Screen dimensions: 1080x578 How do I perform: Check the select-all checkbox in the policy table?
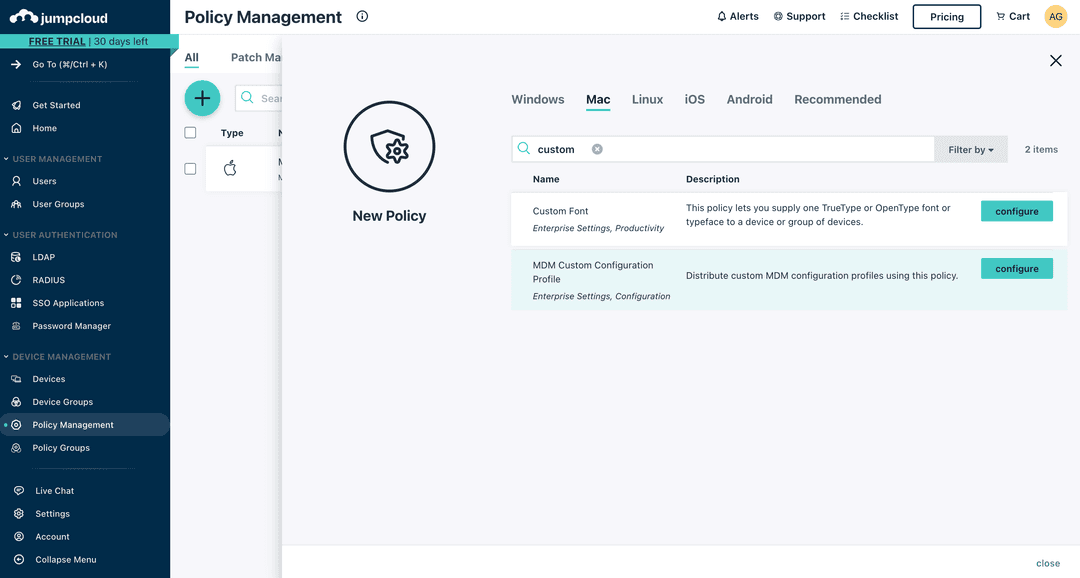[x=190, y=132]
